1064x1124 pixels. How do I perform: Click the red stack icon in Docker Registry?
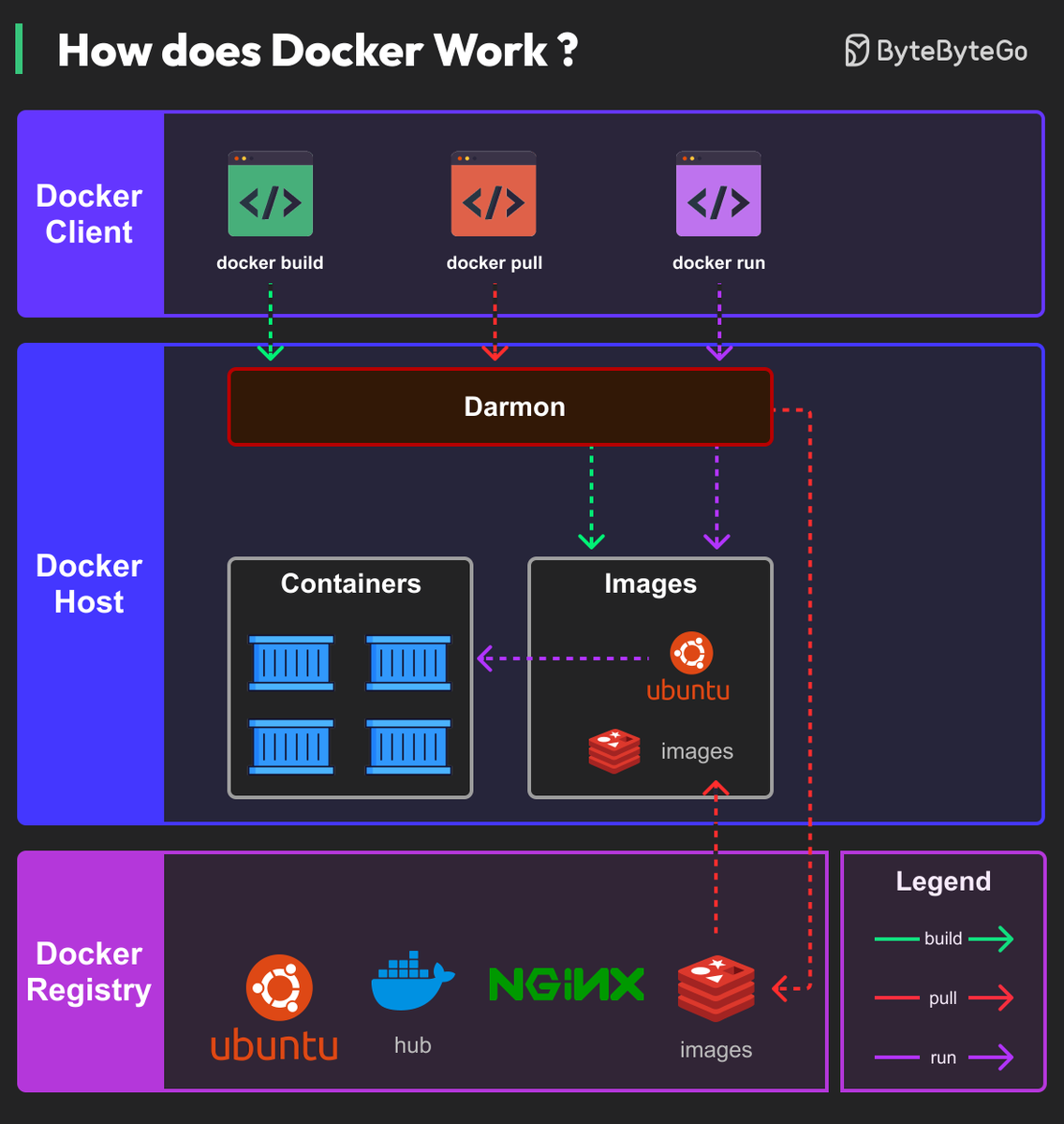(x=717, y=988)
